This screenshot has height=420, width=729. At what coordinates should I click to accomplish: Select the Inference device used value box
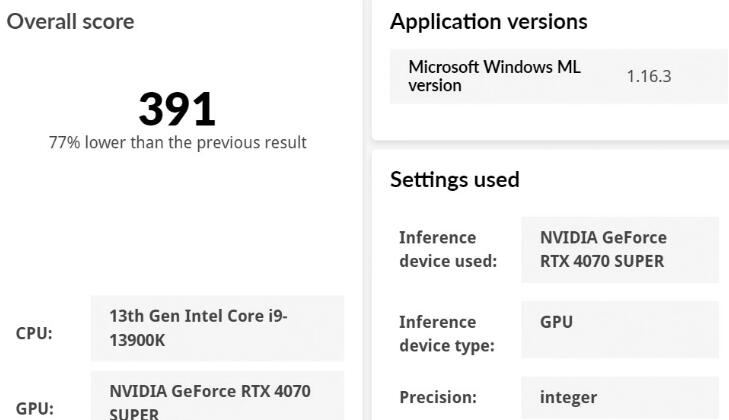pos(620,249)
